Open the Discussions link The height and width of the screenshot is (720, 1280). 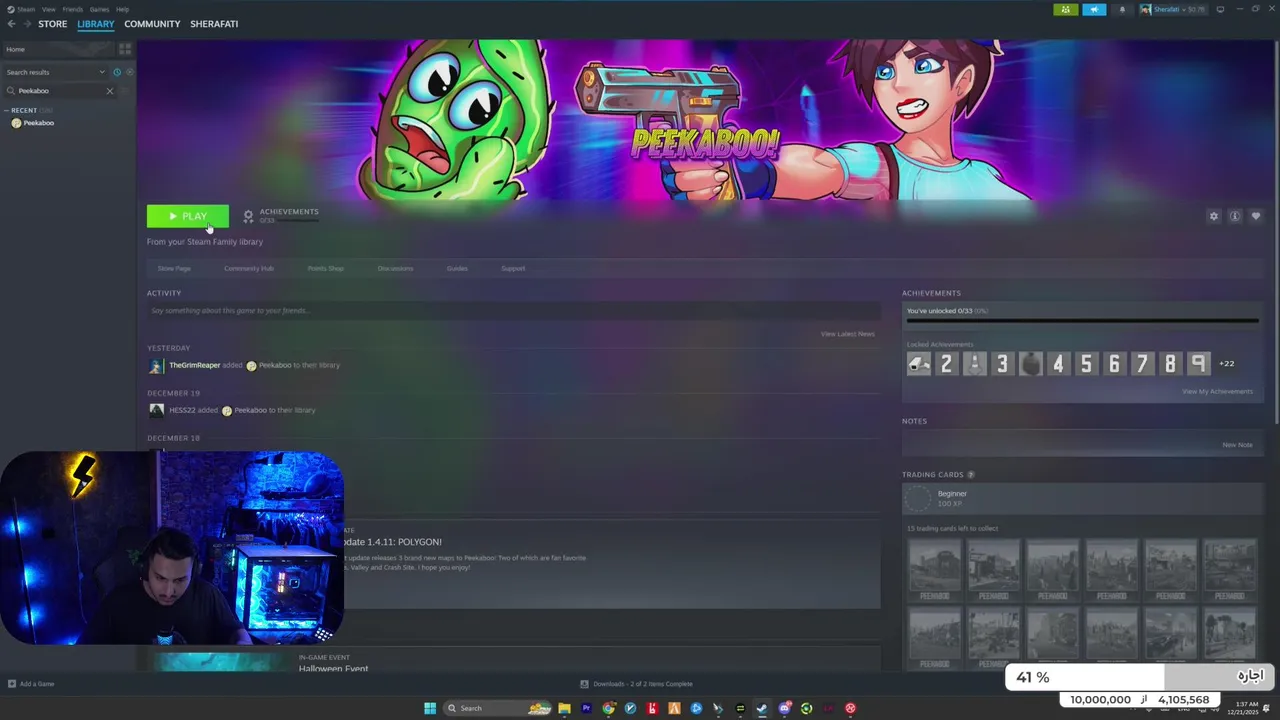(395, 268)
